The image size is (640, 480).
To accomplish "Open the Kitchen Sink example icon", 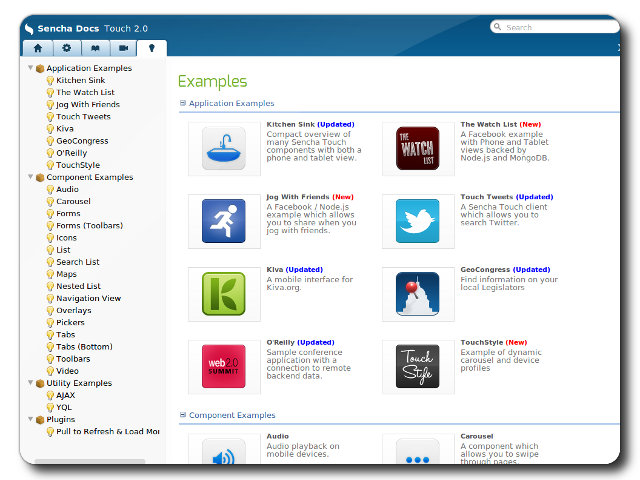I will click(224, 149).
